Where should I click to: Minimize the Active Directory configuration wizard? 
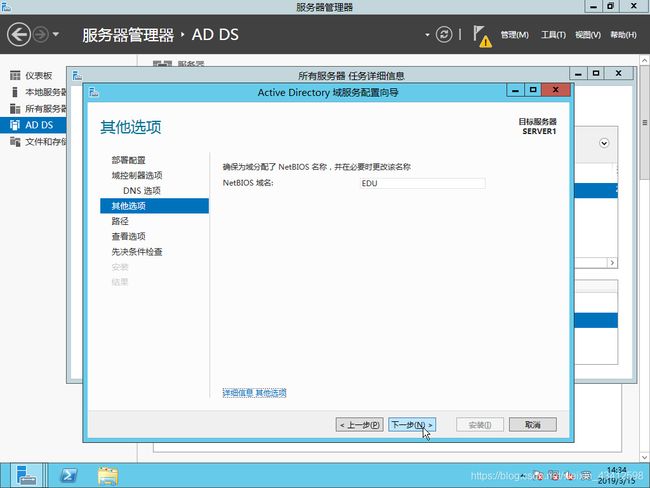point(515,90)
